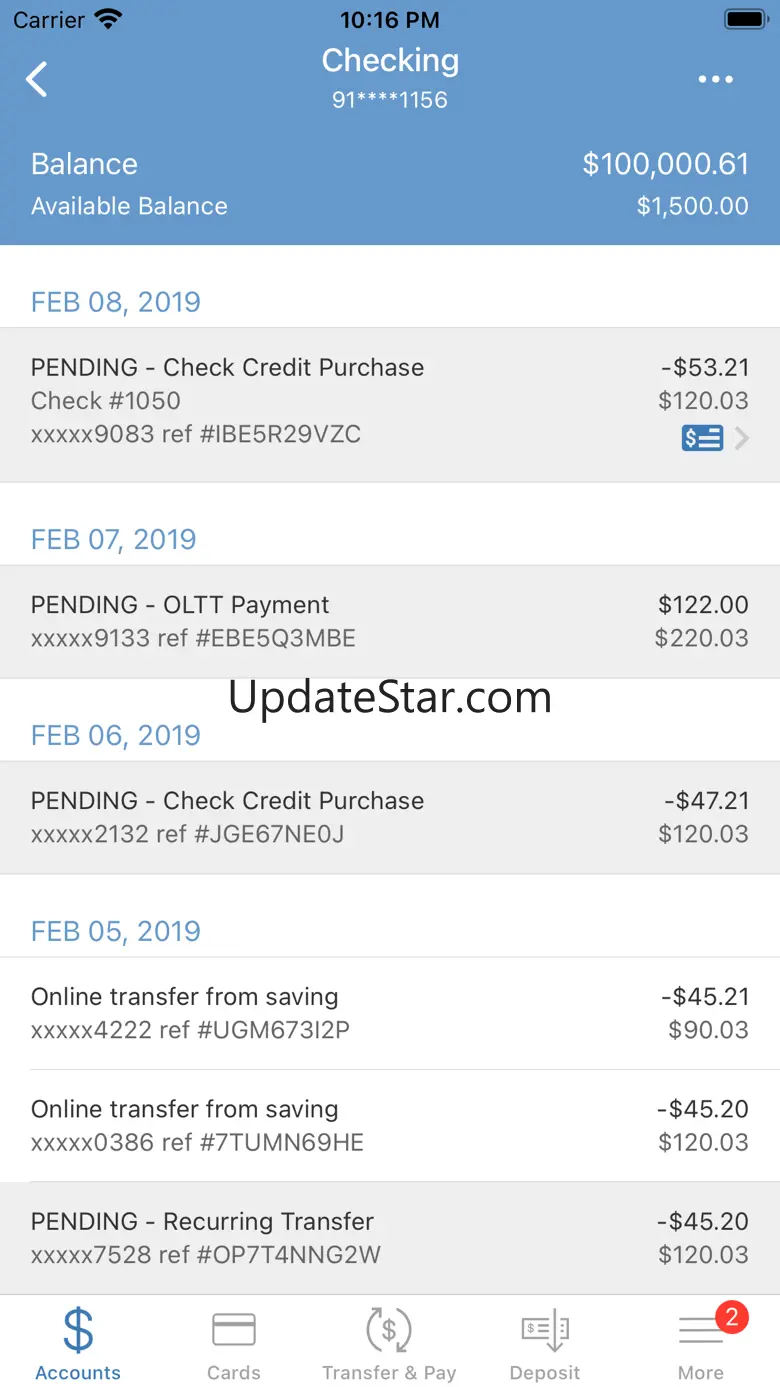Viewport: 780px width, 1387px height.
Task: Tap the Deposit check icon
Action: click(545, 1331)
